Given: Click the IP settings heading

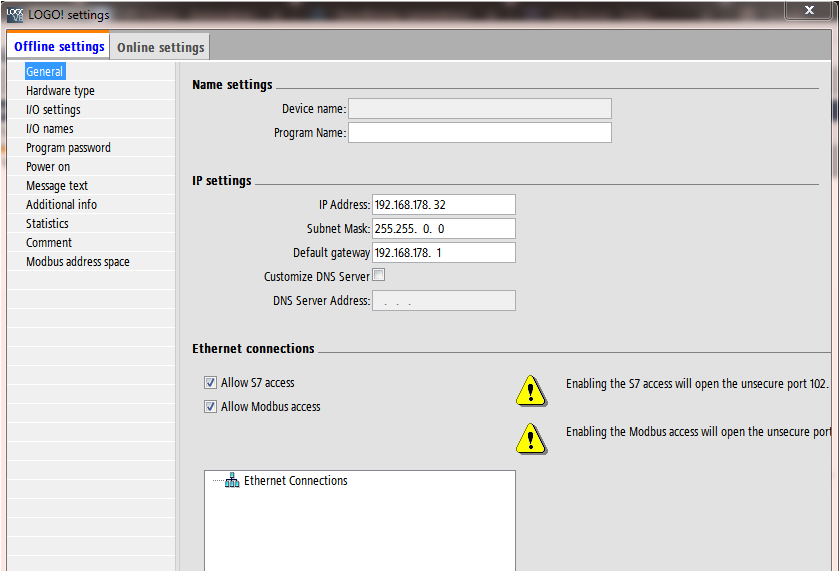Looking at the screenshot, I should tap(222, 180).
